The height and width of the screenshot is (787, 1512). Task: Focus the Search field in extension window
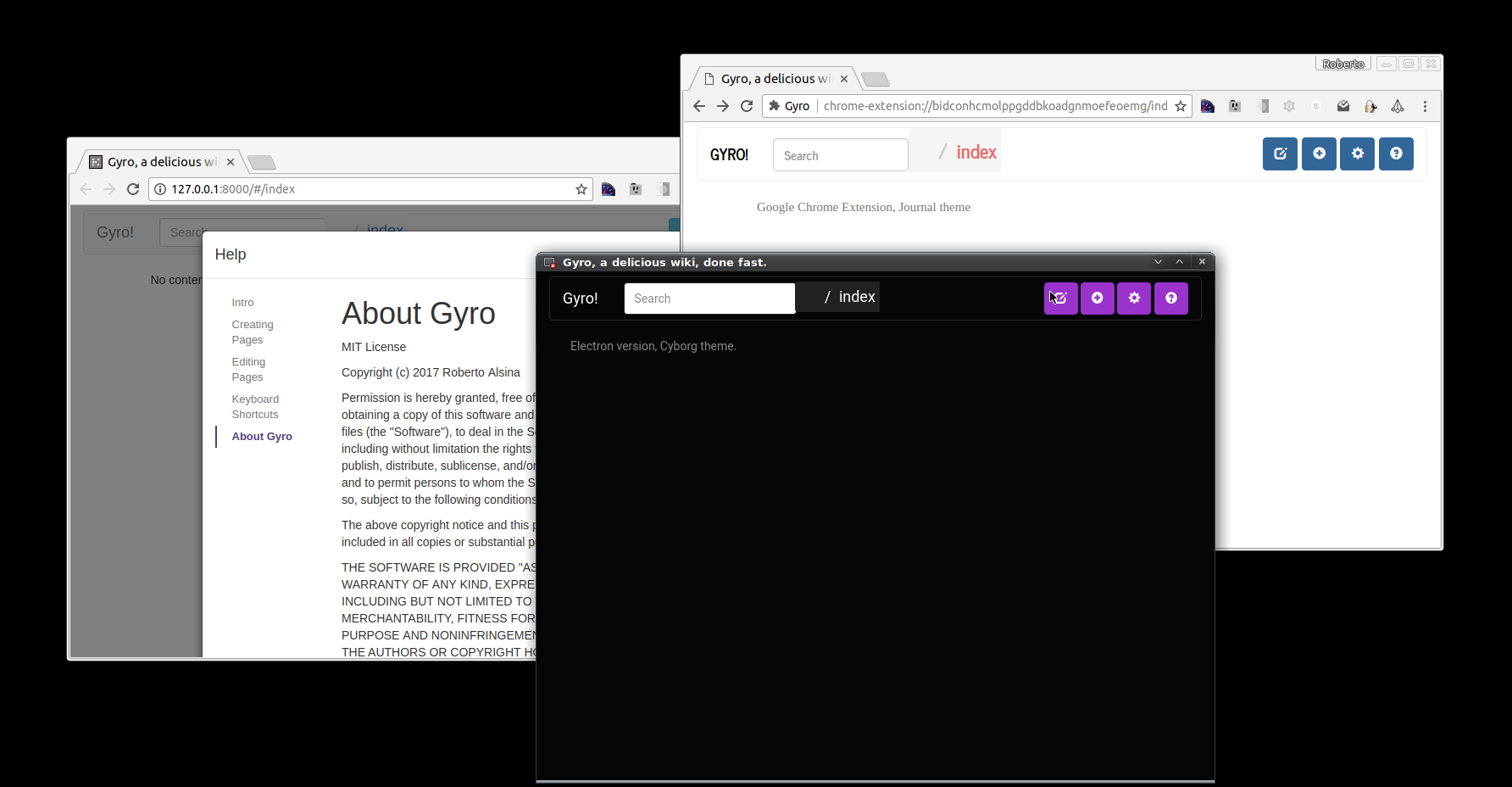point(840,155)
